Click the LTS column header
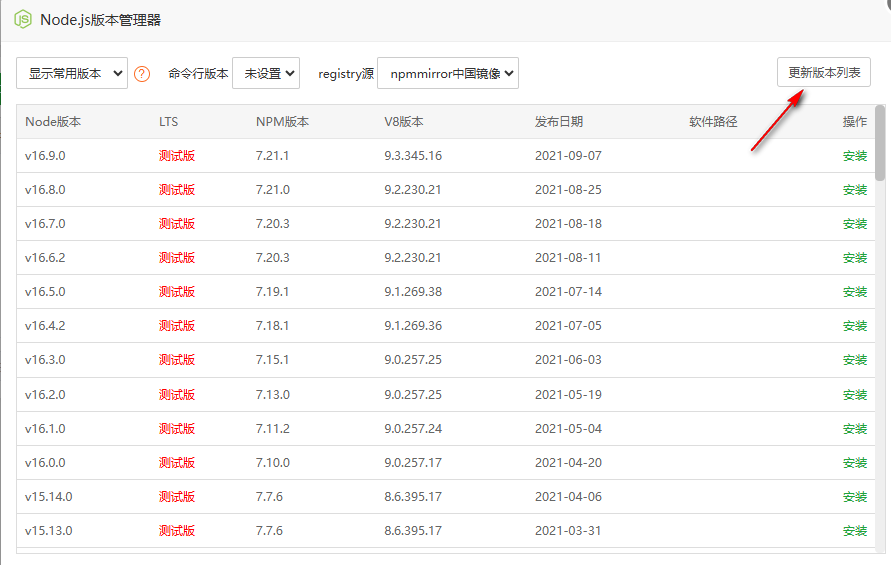The width and height of the screenshot is (891, 565). 168,122
